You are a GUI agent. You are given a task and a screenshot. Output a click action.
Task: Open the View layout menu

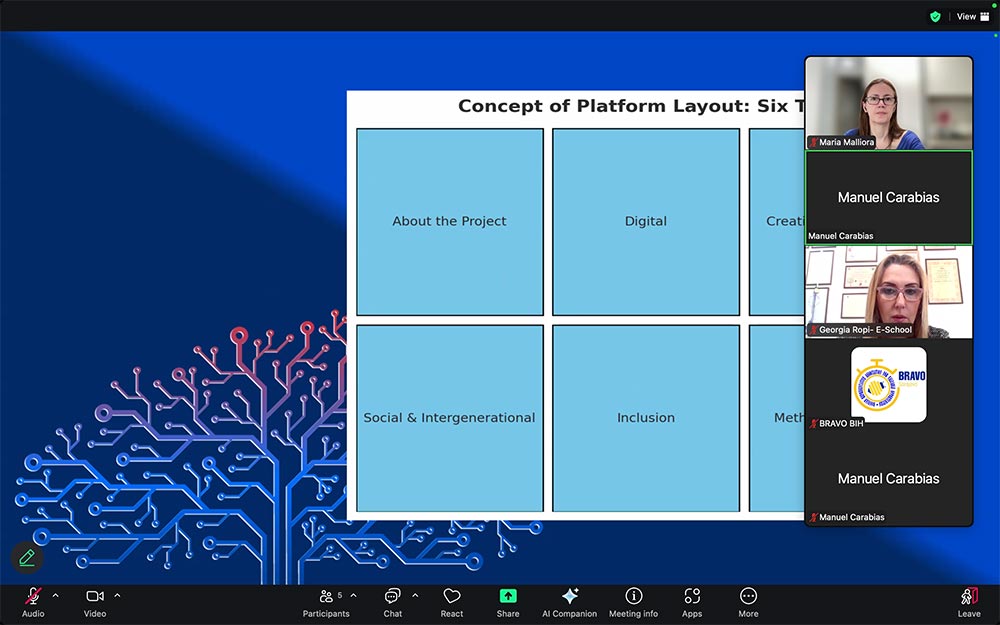pyautogui.click(x=972, y=16)
